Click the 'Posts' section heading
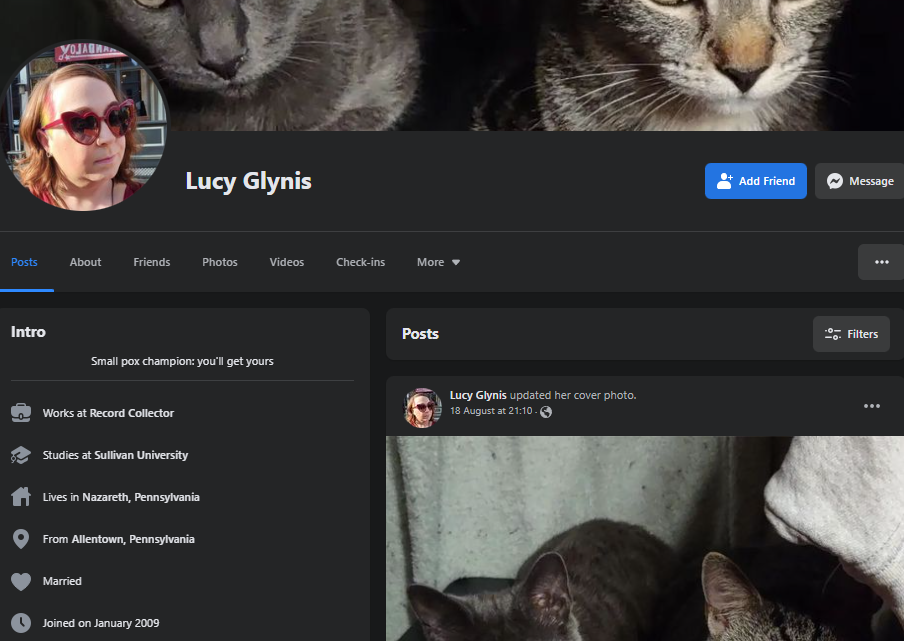The image size is (904, 641). pos(420,334)
